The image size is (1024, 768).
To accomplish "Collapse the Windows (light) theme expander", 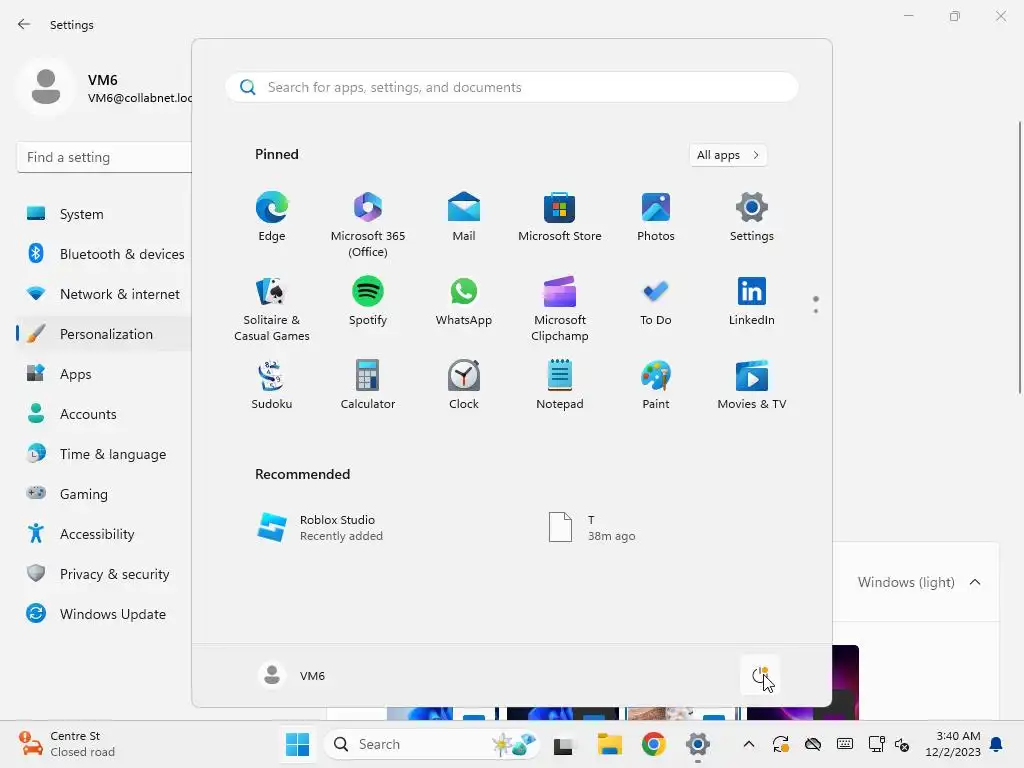I will pos(974,582).
